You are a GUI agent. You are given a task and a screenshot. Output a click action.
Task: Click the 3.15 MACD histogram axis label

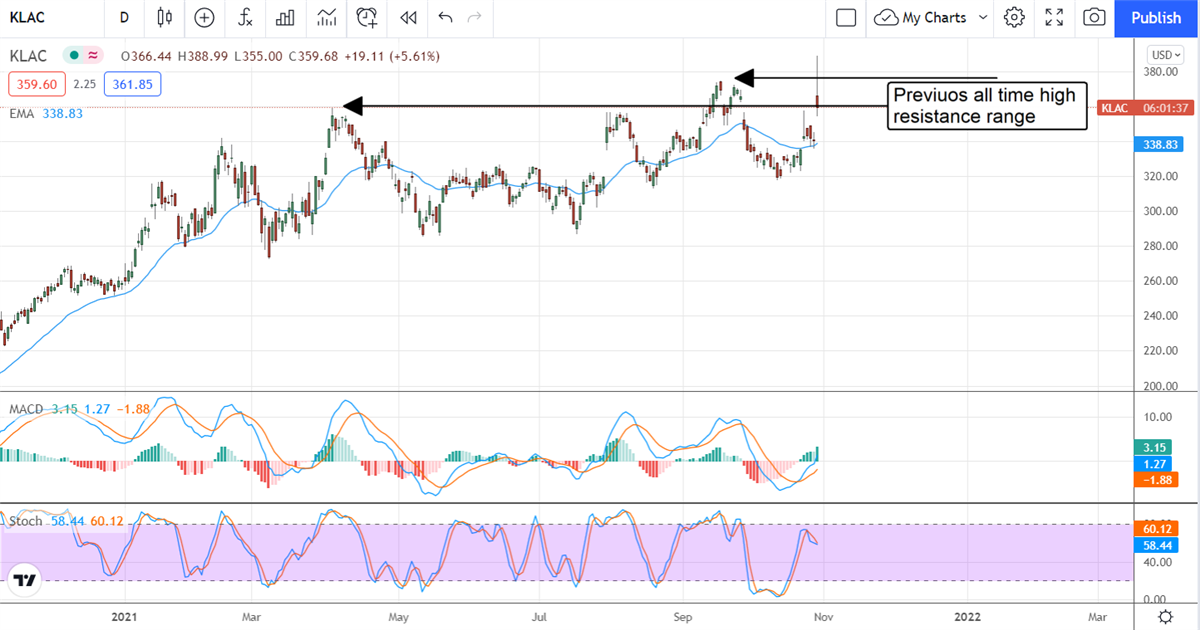tap(1152, 448)
